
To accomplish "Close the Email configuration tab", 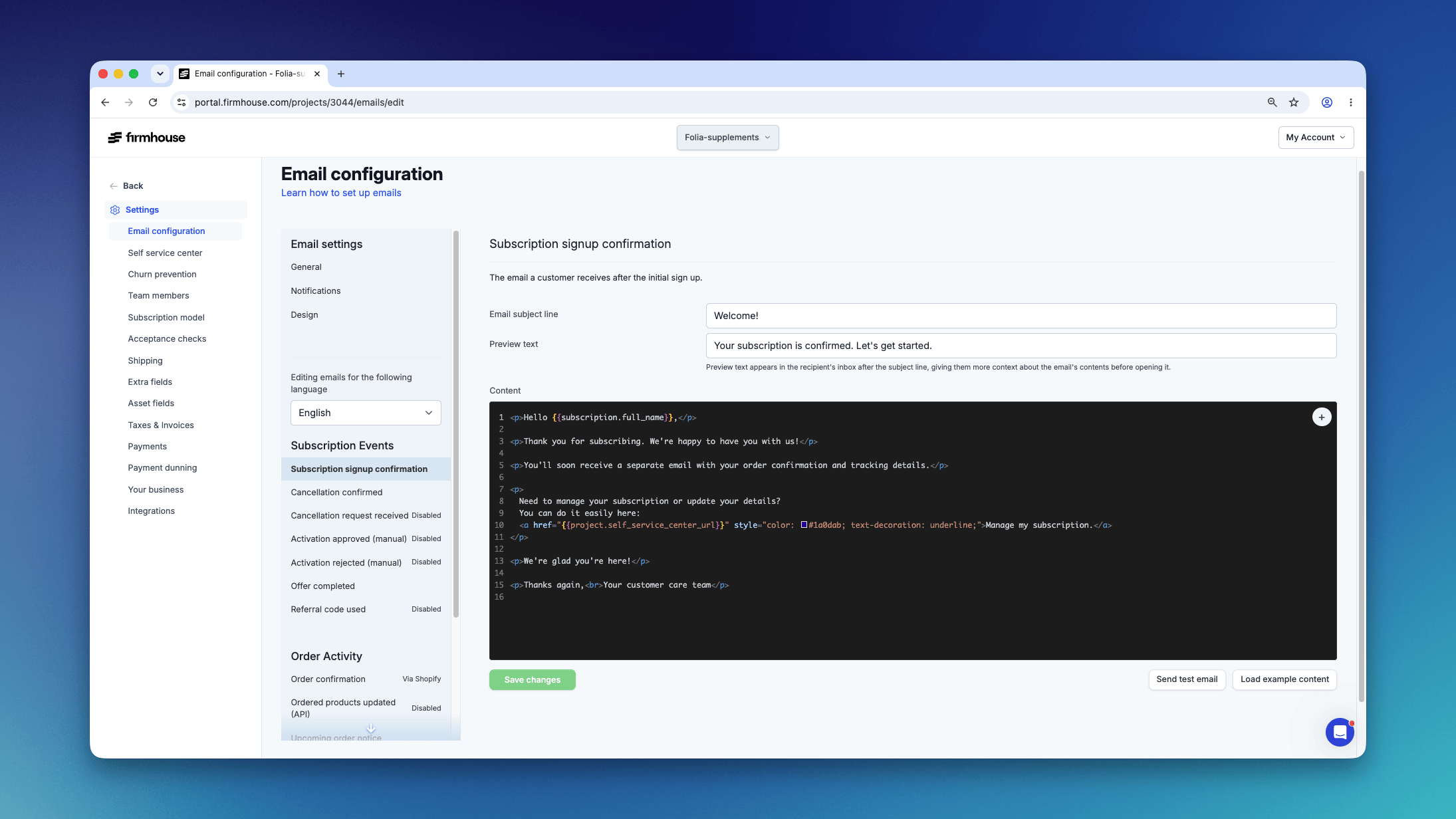I will pyautogui.click(x=317, y=74).
